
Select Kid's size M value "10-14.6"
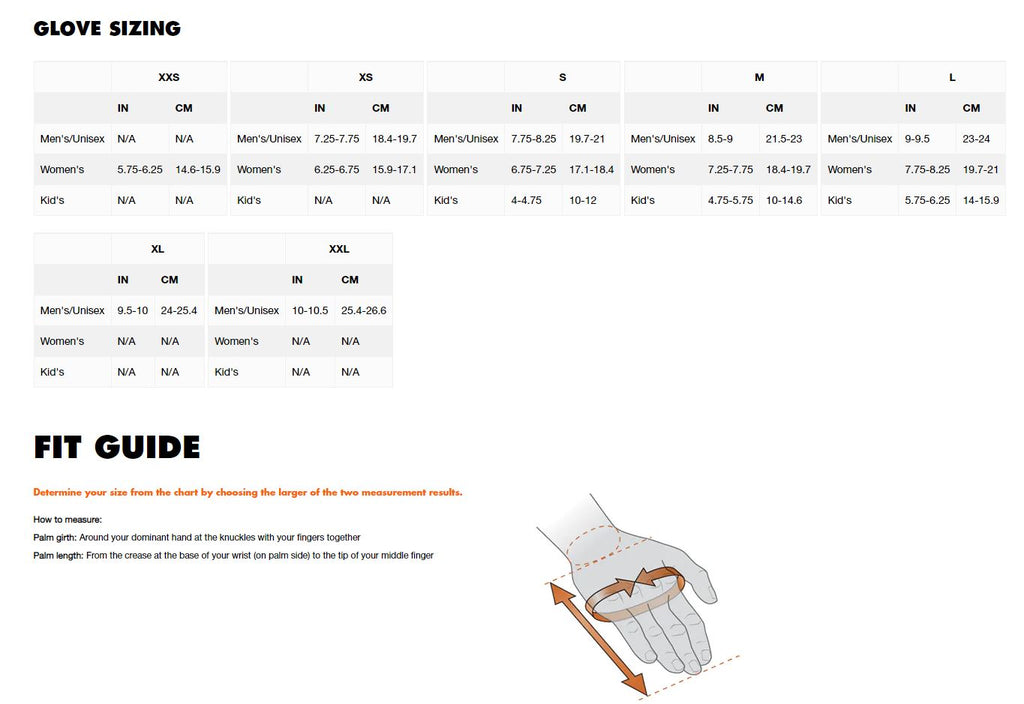point(784,200)
